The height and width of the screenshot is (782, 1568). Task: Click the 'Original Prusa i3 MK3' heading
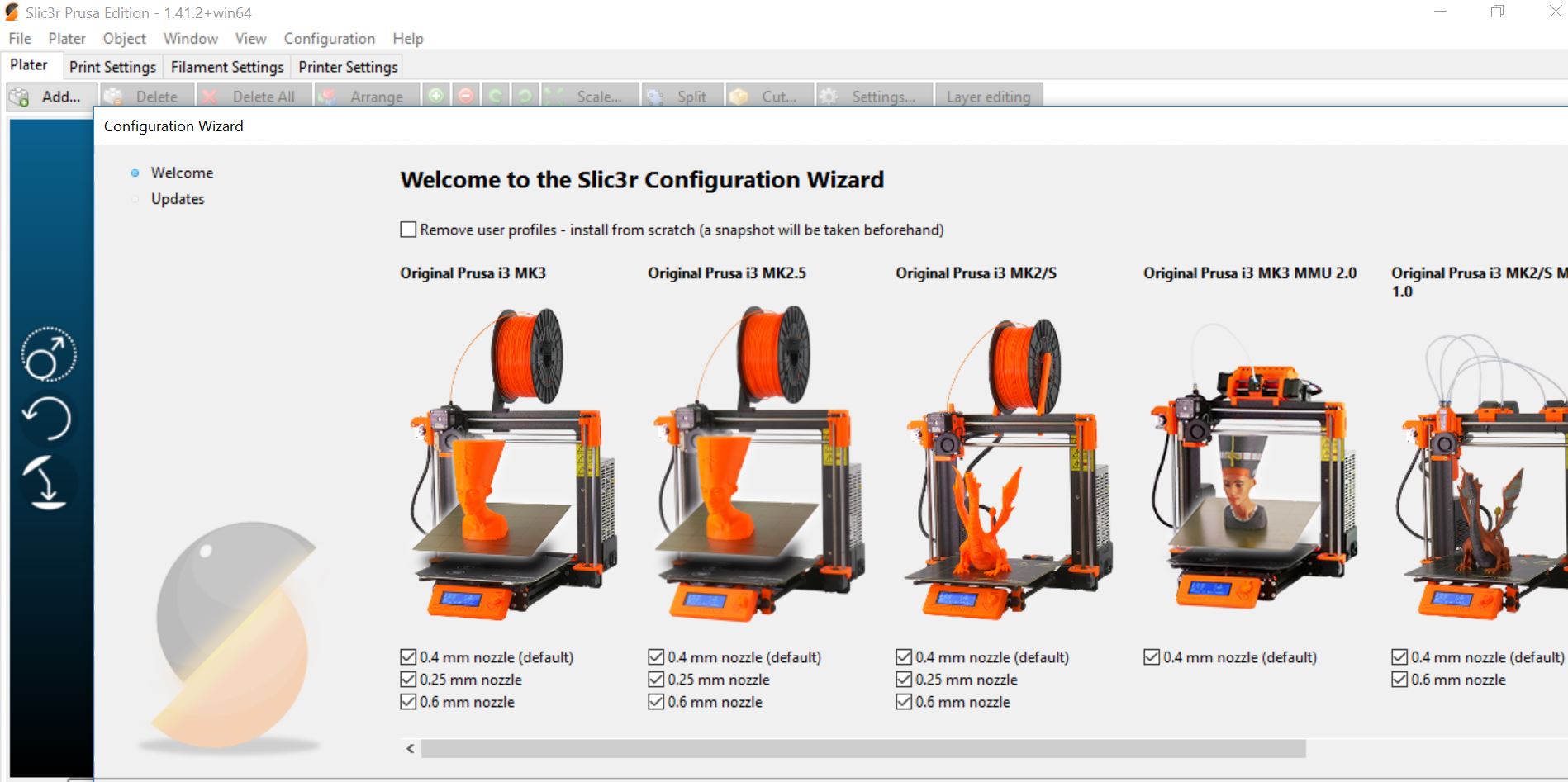pos(473,273)
